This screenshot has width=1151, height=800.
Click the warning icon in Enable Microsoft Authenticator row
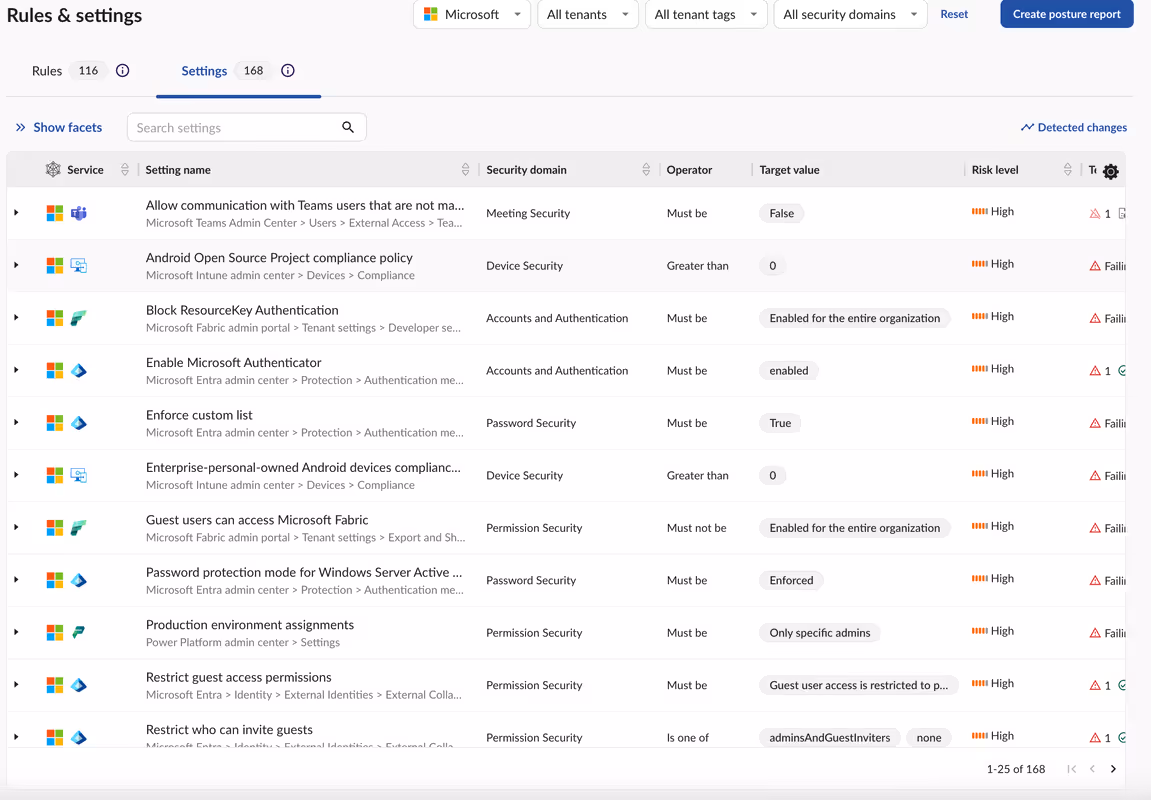click(1095, 371)
